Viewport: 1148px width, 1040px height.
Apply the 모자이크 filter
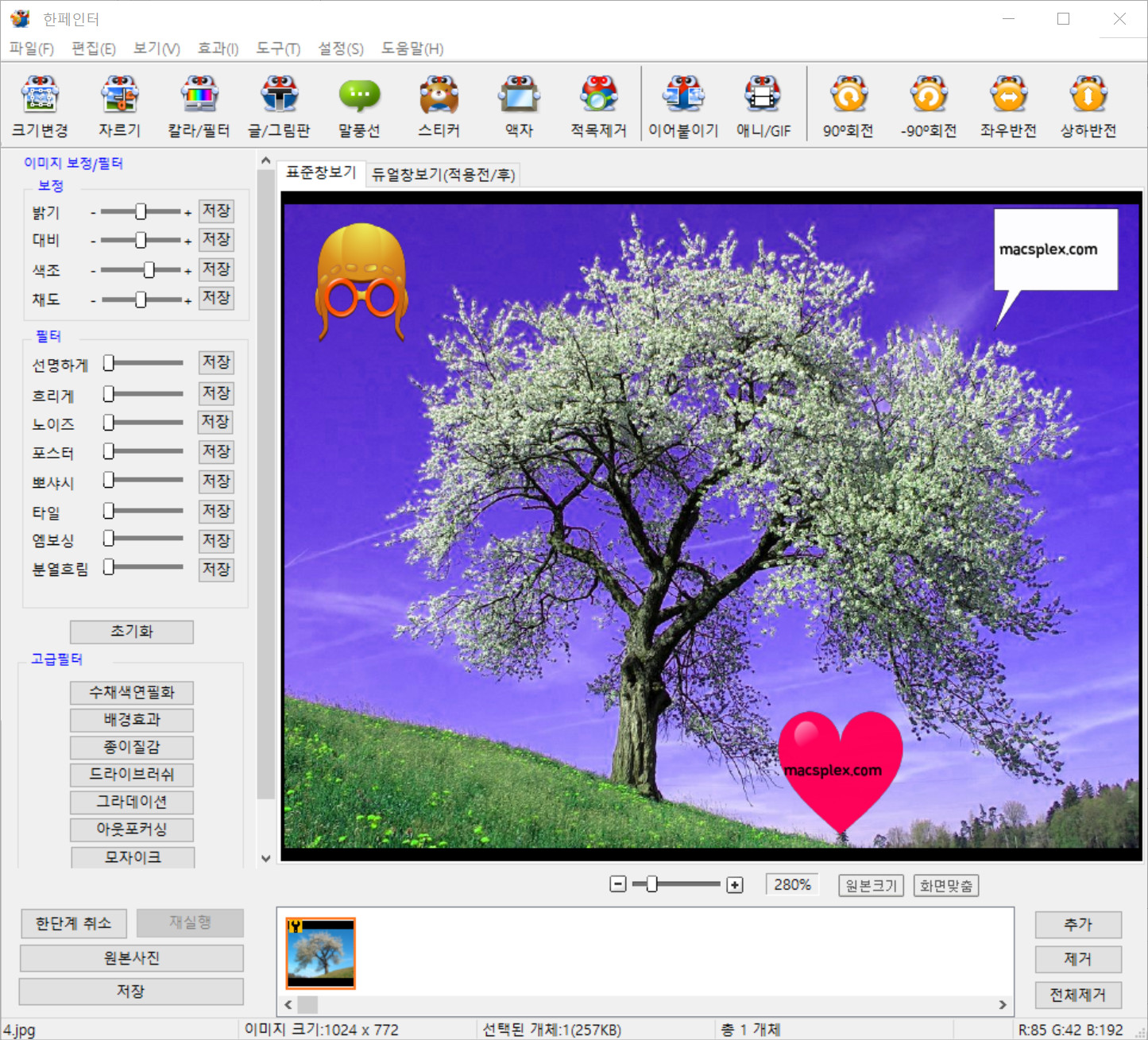coord(133,857)
